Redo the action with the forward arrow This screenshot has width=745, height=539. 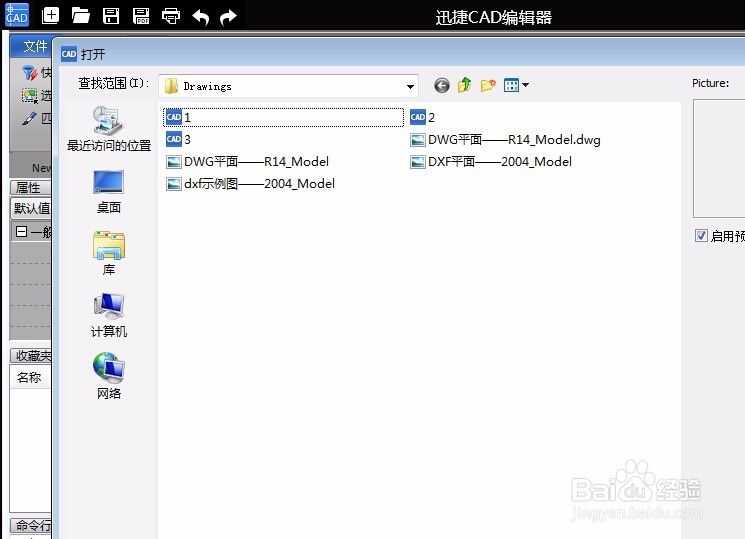click(x=229, y=18)
